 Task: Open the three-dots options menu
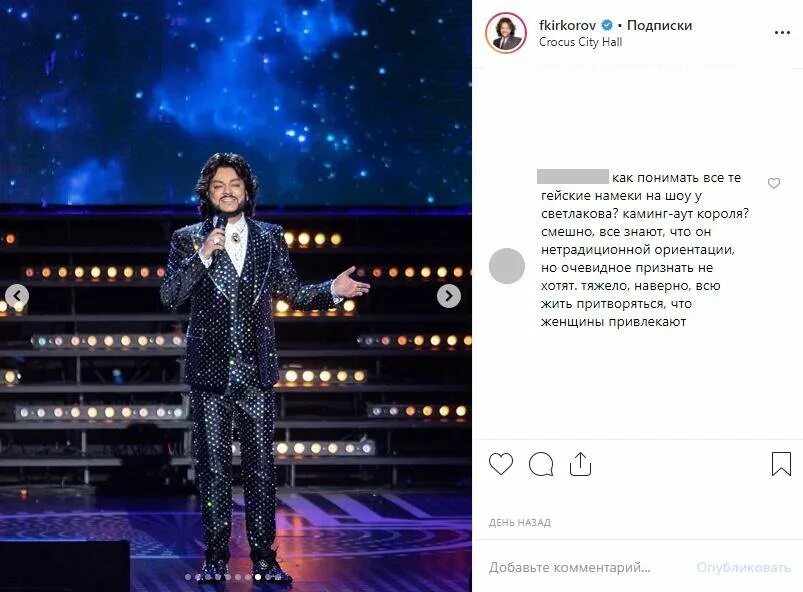pyautogui.click(x=782, y=33)
